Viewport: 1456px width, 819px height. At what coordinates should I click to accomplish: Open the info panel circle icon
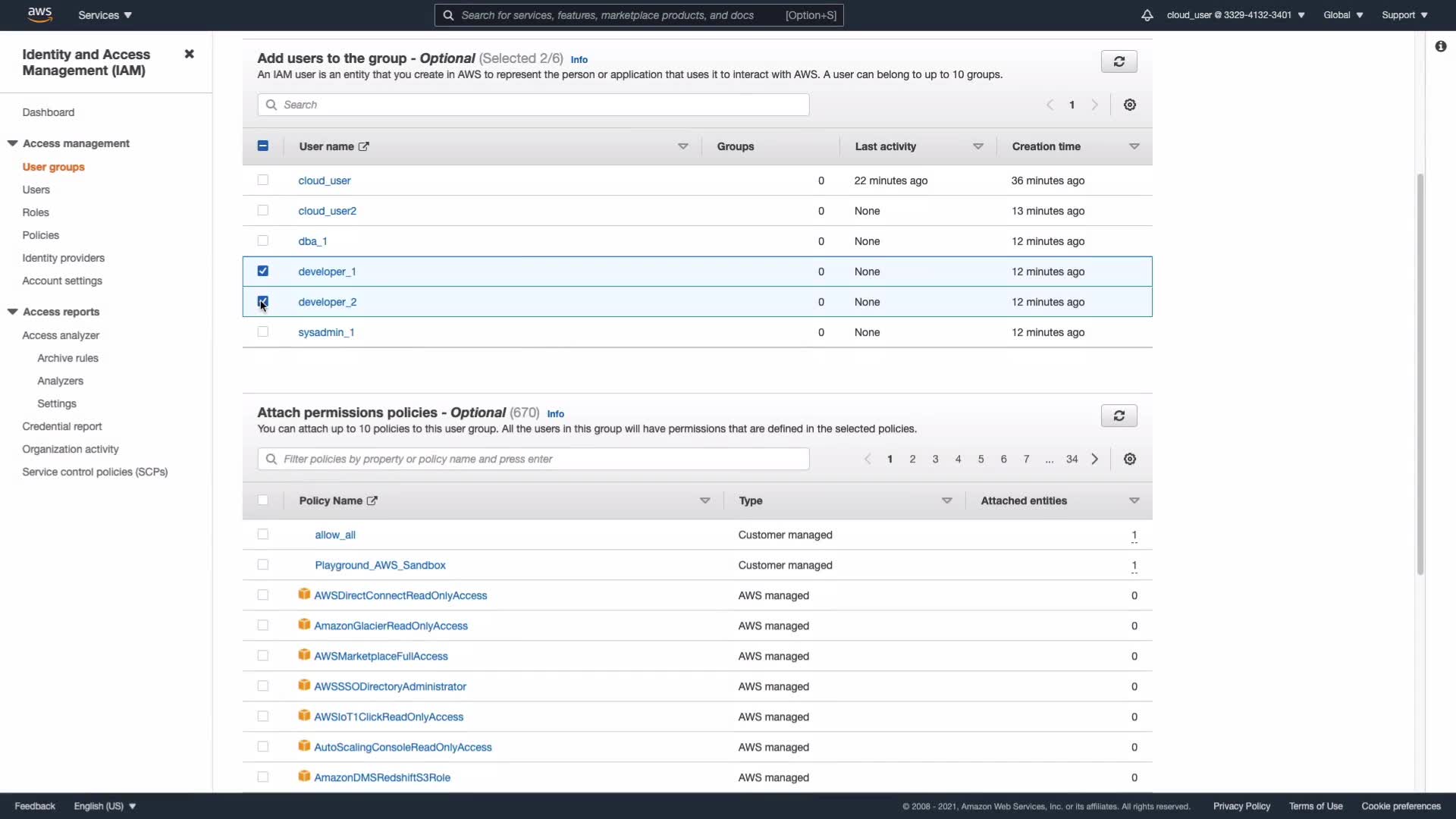click(1440, 46)
